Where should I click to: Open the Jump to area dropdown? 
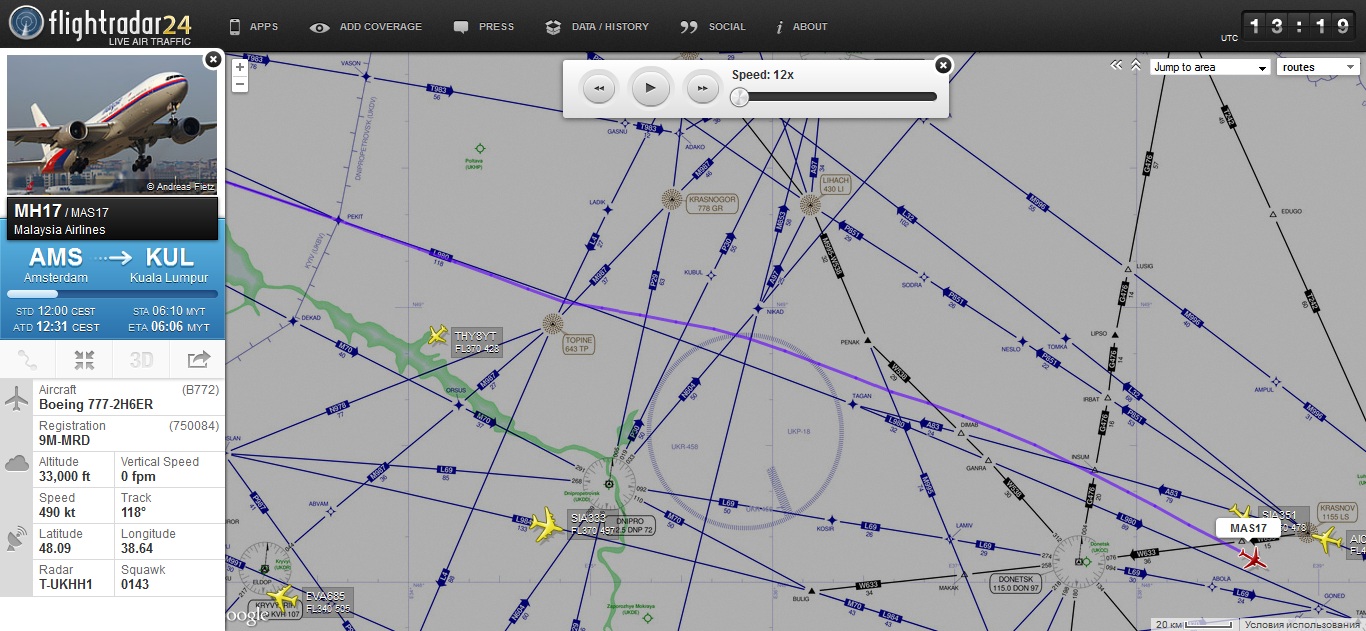pos(1210,67)
